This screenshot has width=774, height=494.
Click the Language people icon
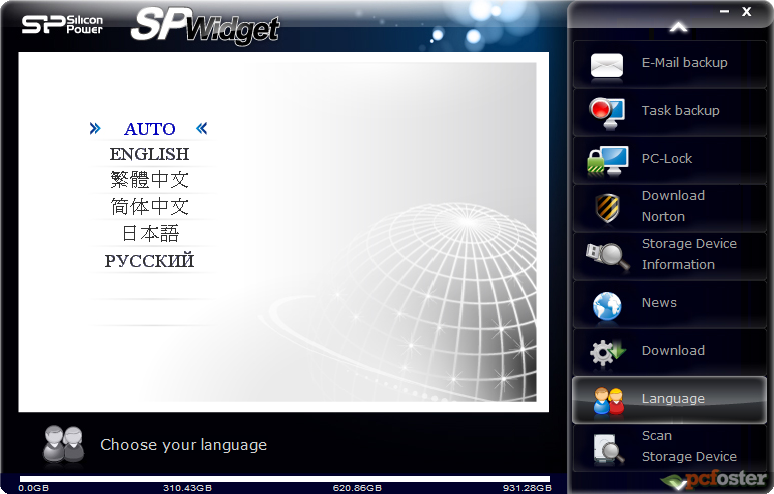pyautogui.click(x=608, y=400)
